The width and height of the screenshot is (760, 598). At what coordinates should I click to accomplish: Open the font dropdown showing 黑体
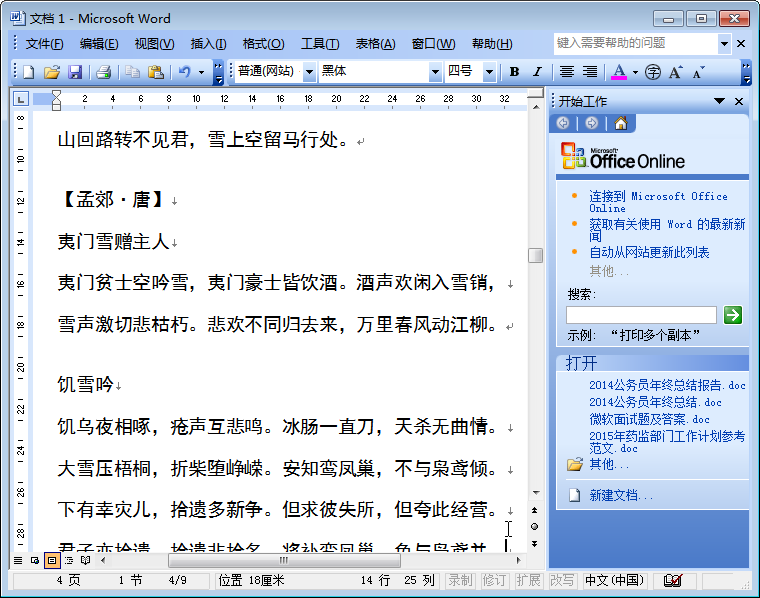pos(435,72)
